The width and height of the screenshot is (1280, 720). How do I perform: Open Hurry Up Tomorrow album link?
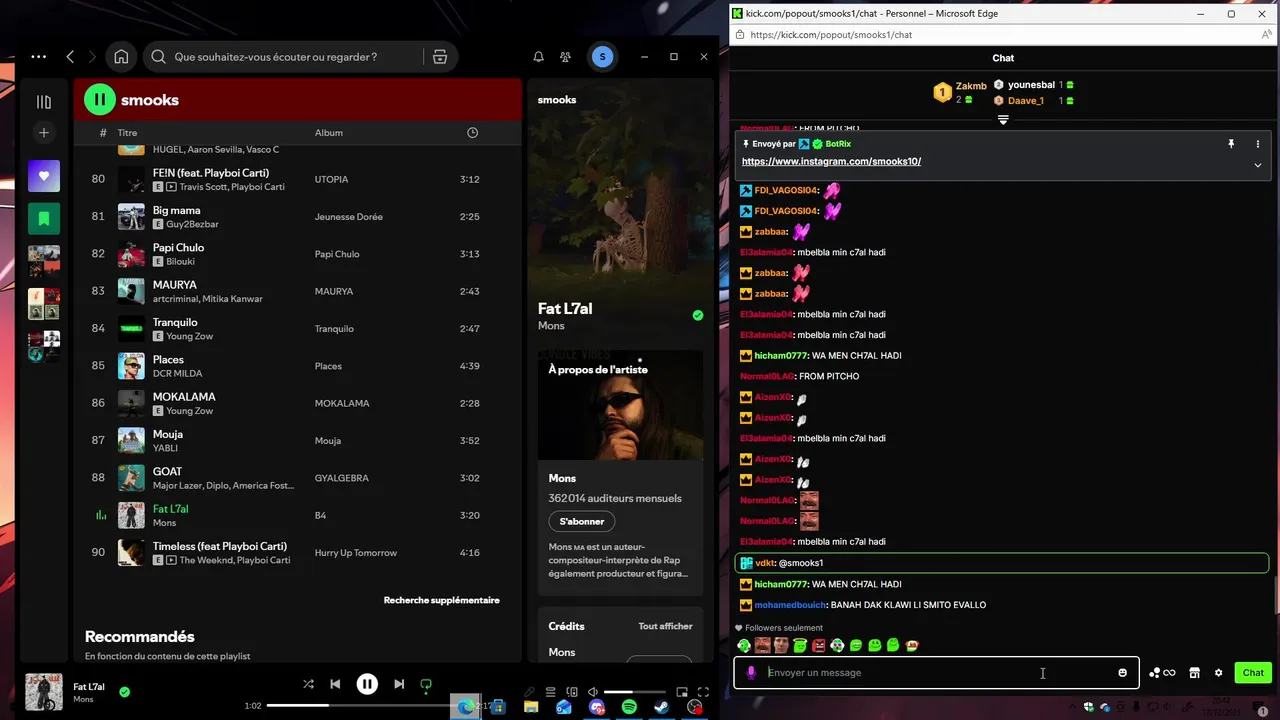point(355,552)
